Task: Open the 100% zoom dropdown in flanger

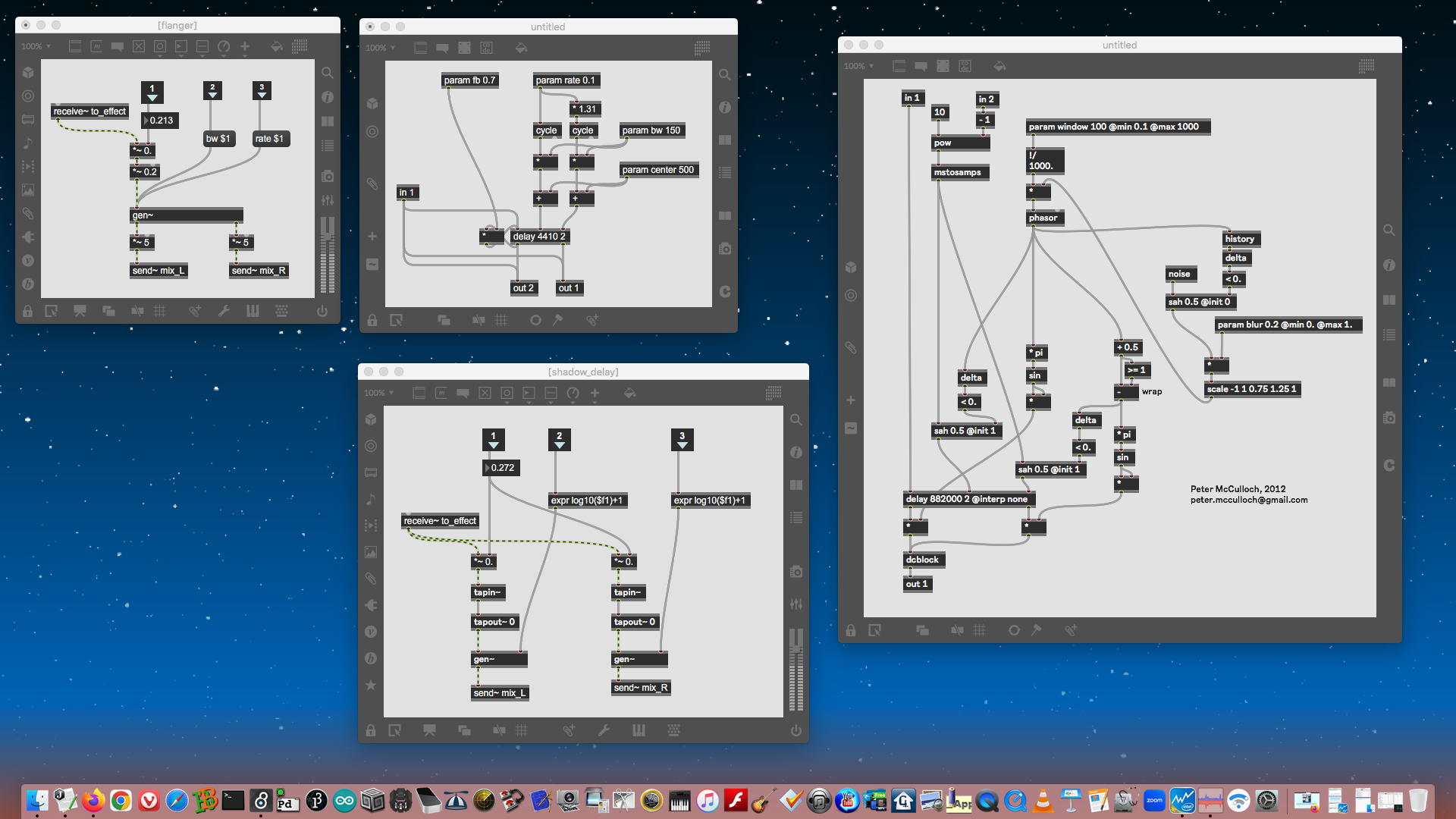Action: [x=36, y=46]
